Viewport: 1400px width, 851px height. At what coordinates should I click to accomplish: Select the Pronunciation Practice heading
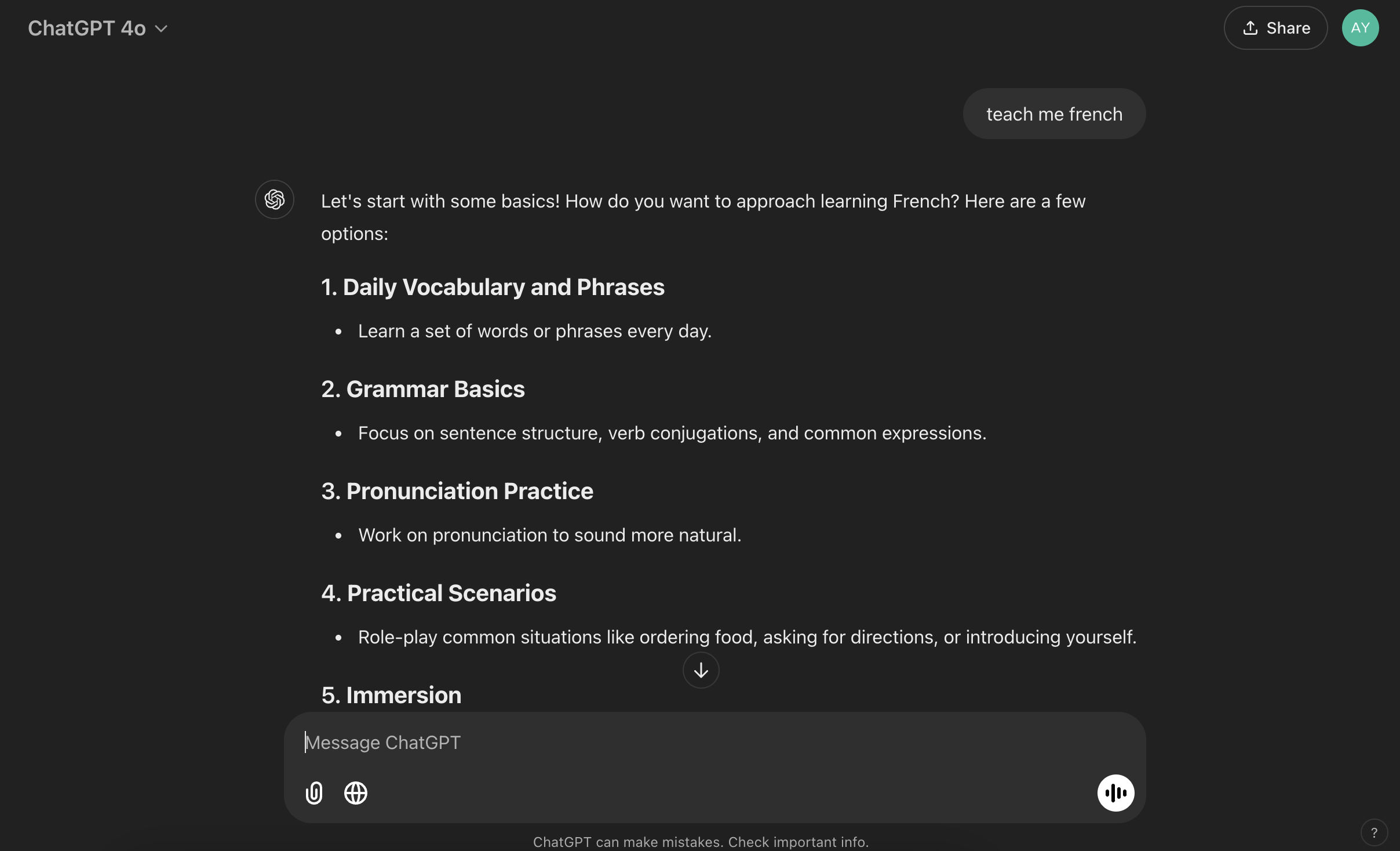pos(457,491)
